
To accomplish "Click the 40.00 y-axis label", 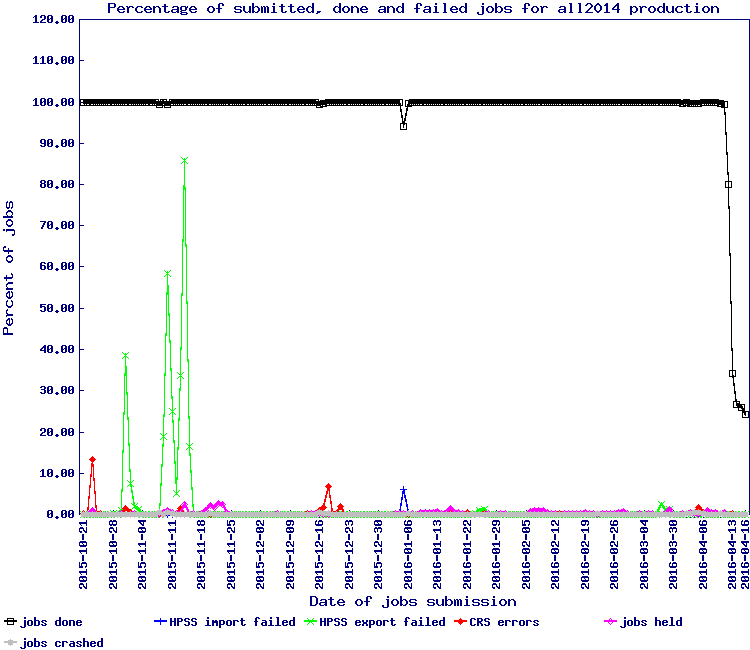I will click(x=57, y=349).
